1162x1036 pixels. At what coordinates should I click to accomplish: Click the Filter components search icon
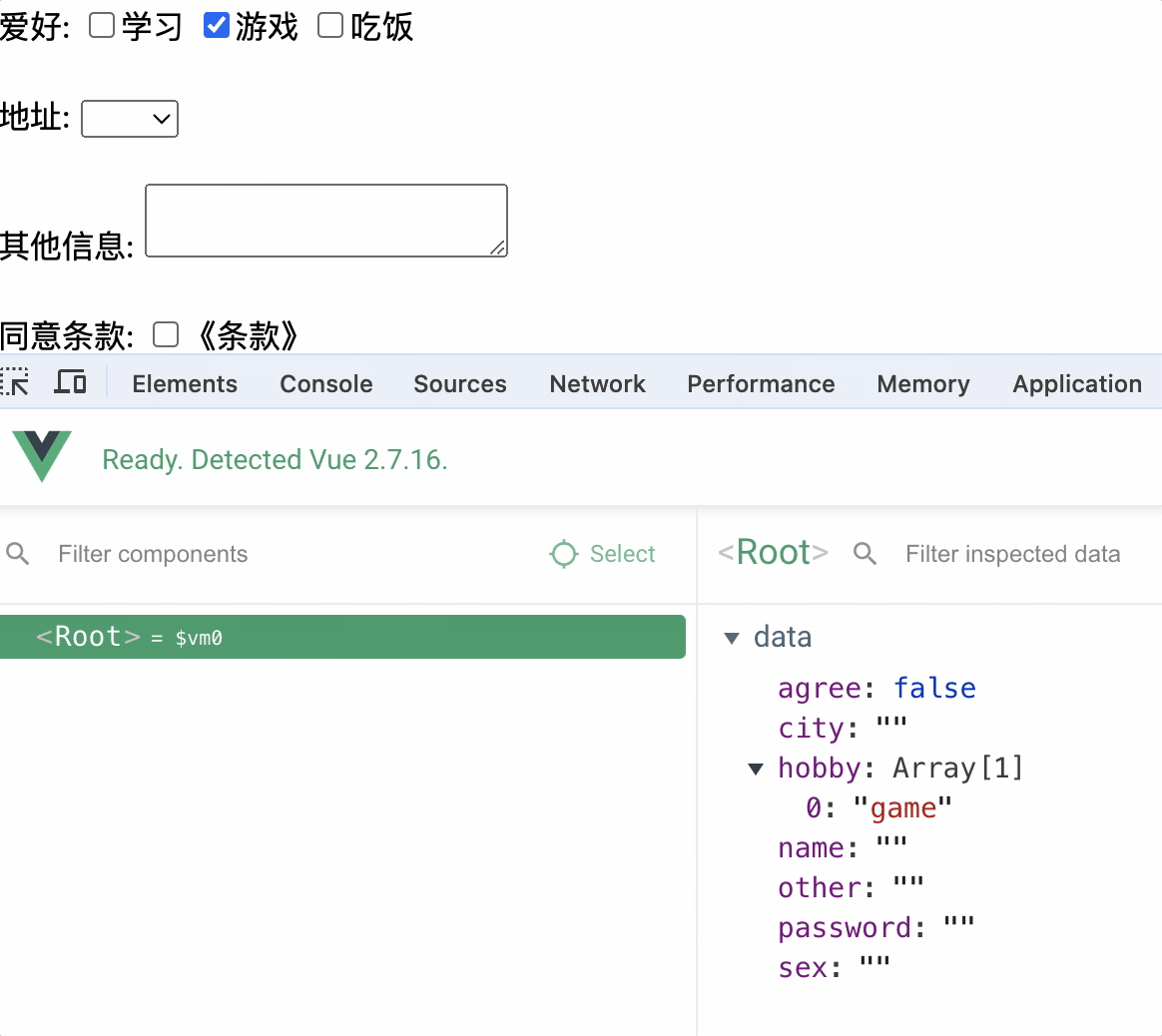click(x=18, y=554)
